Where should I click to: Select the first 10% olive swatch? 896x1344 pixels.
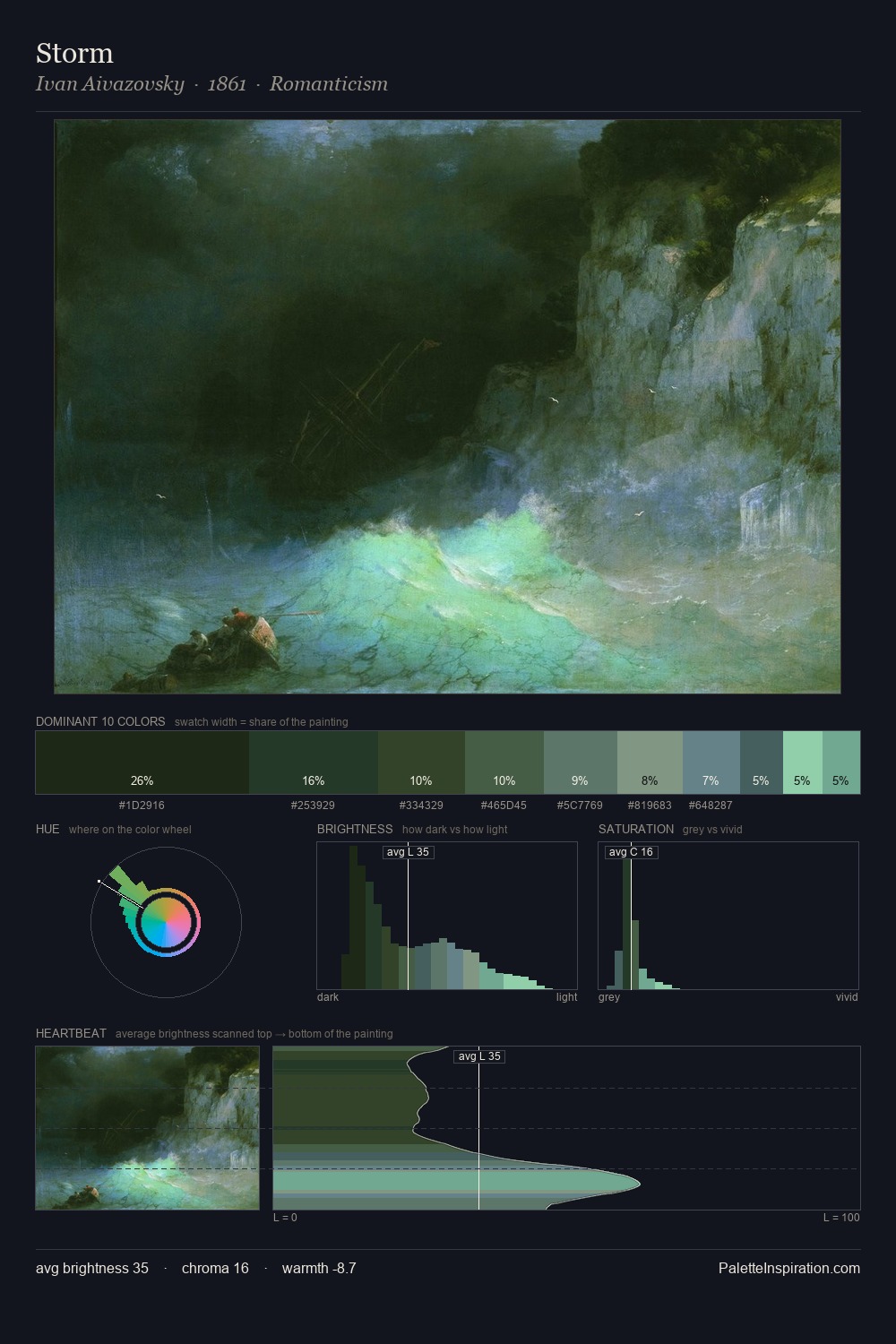coord(421,762)
